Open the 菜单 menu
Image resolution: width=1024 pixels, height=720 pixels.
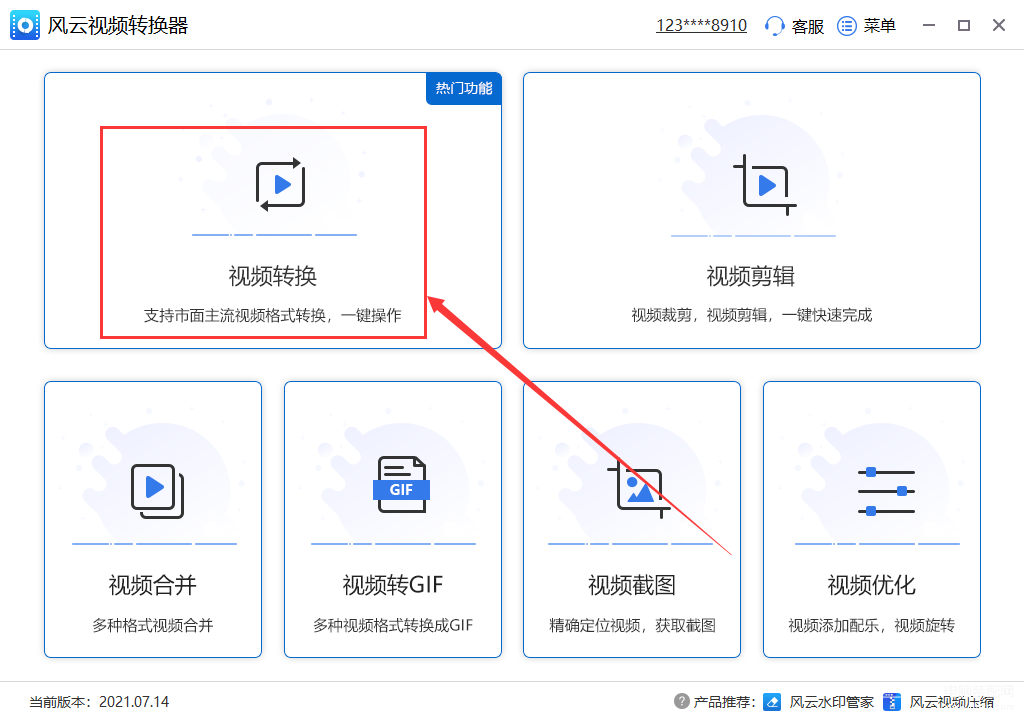[880, 26]
